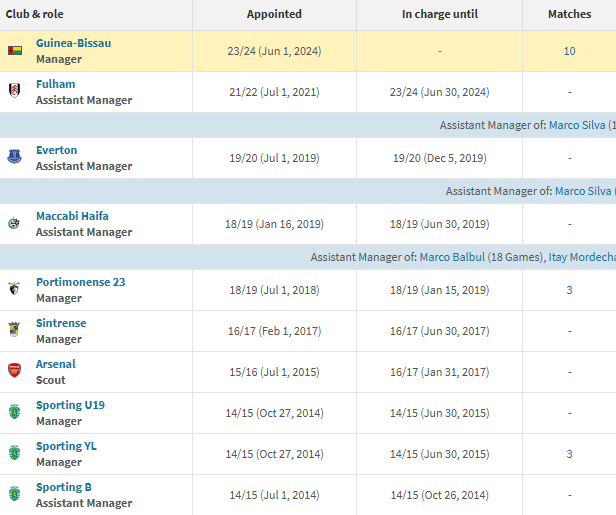The height and width of the screenshot is (515, 616).
Task: Select the date 21/22 (Jul 1, 2021)
Action: pos(274,92)
